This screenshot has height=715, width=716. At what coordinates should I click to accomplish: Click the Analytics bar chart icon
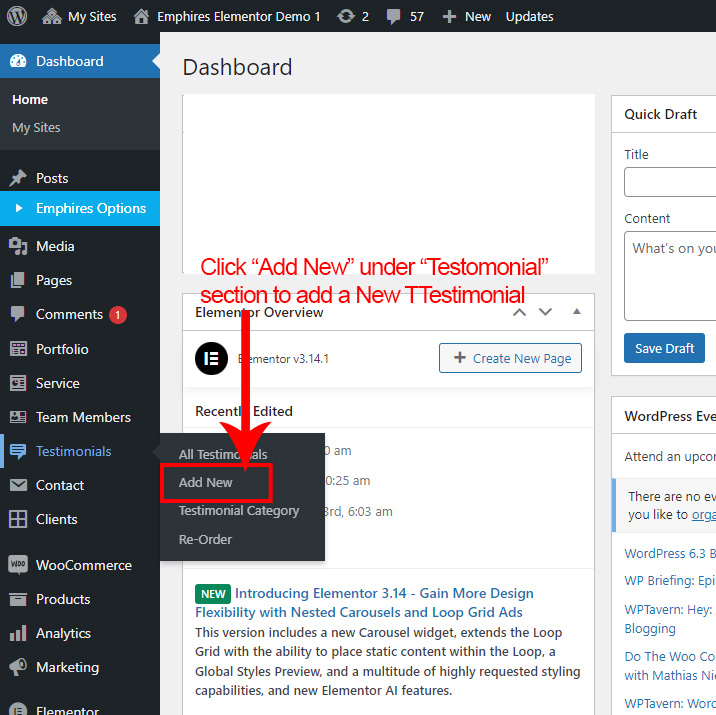[18, 633]
